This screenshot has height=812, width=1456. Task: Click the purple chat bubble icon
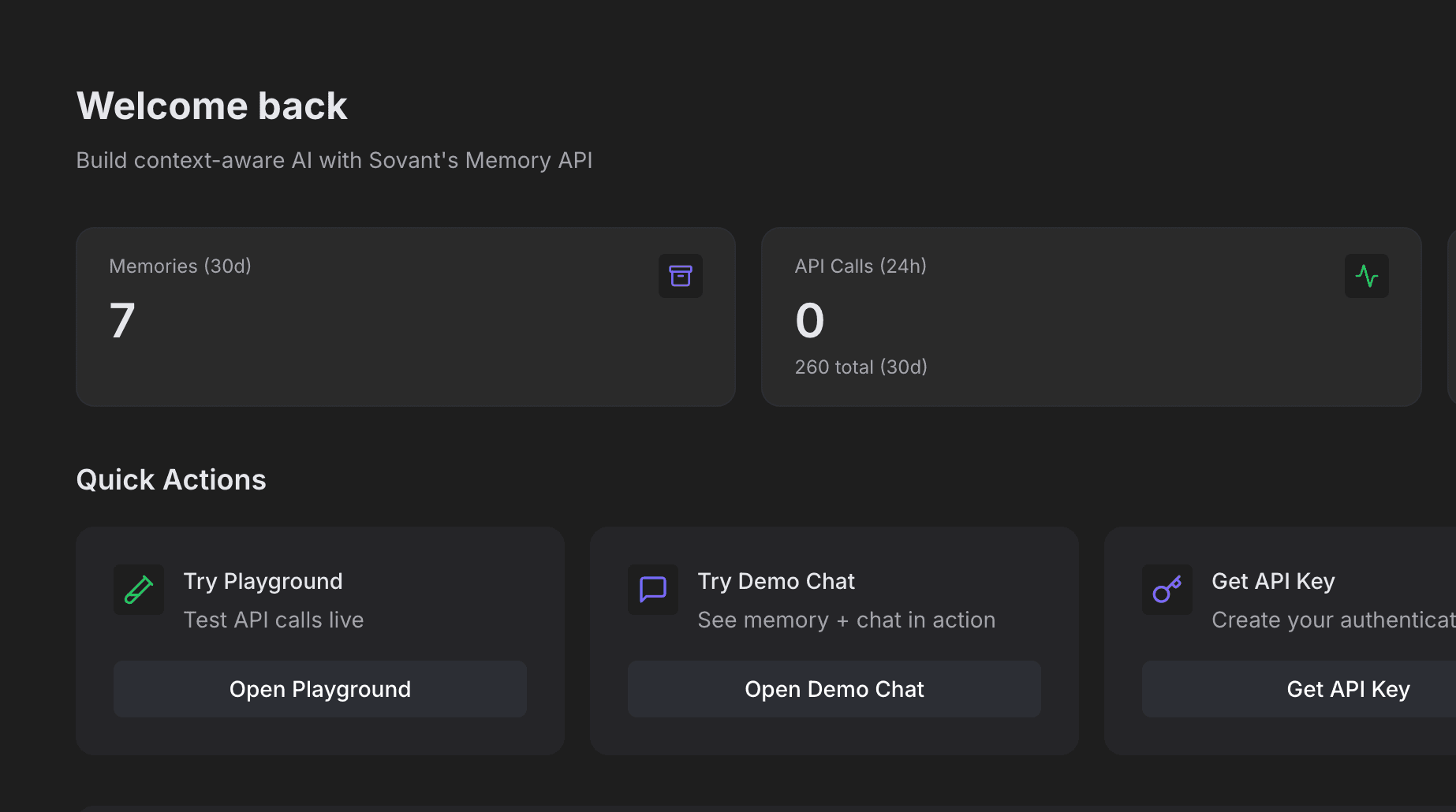pyautogui.click(x=653, y=590)
